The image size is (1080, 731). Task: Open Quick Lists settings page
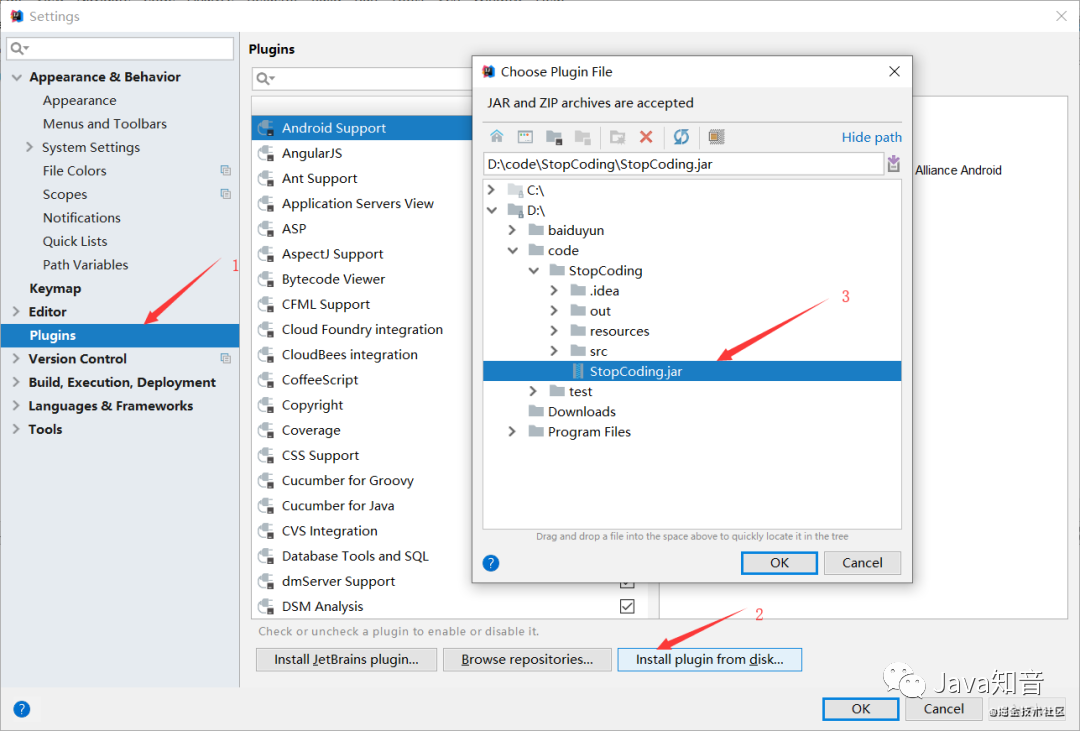[x=75, y=241]
